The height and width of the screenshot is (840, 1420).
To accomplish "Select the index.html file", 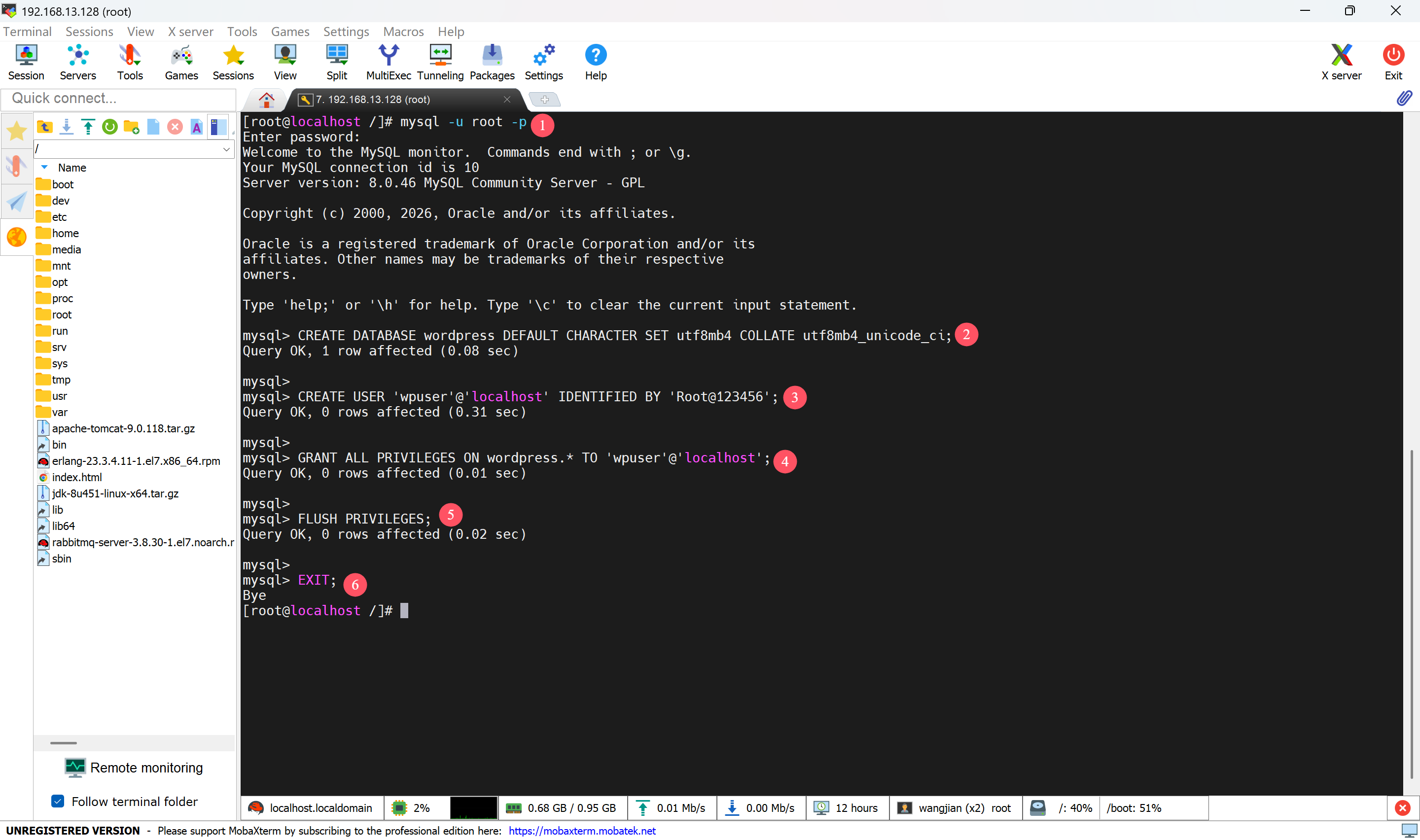I will [x=70, y=477].
